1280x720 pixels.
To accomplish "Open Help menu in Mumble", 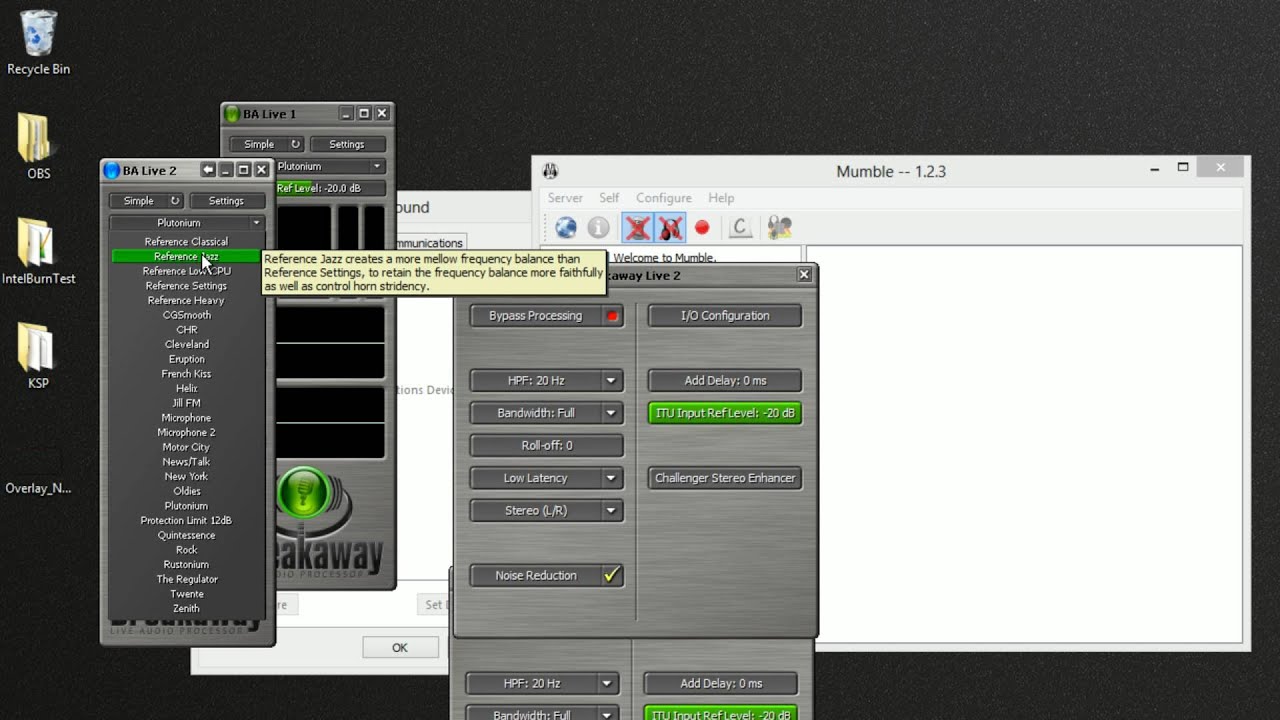I will (721, 198).
